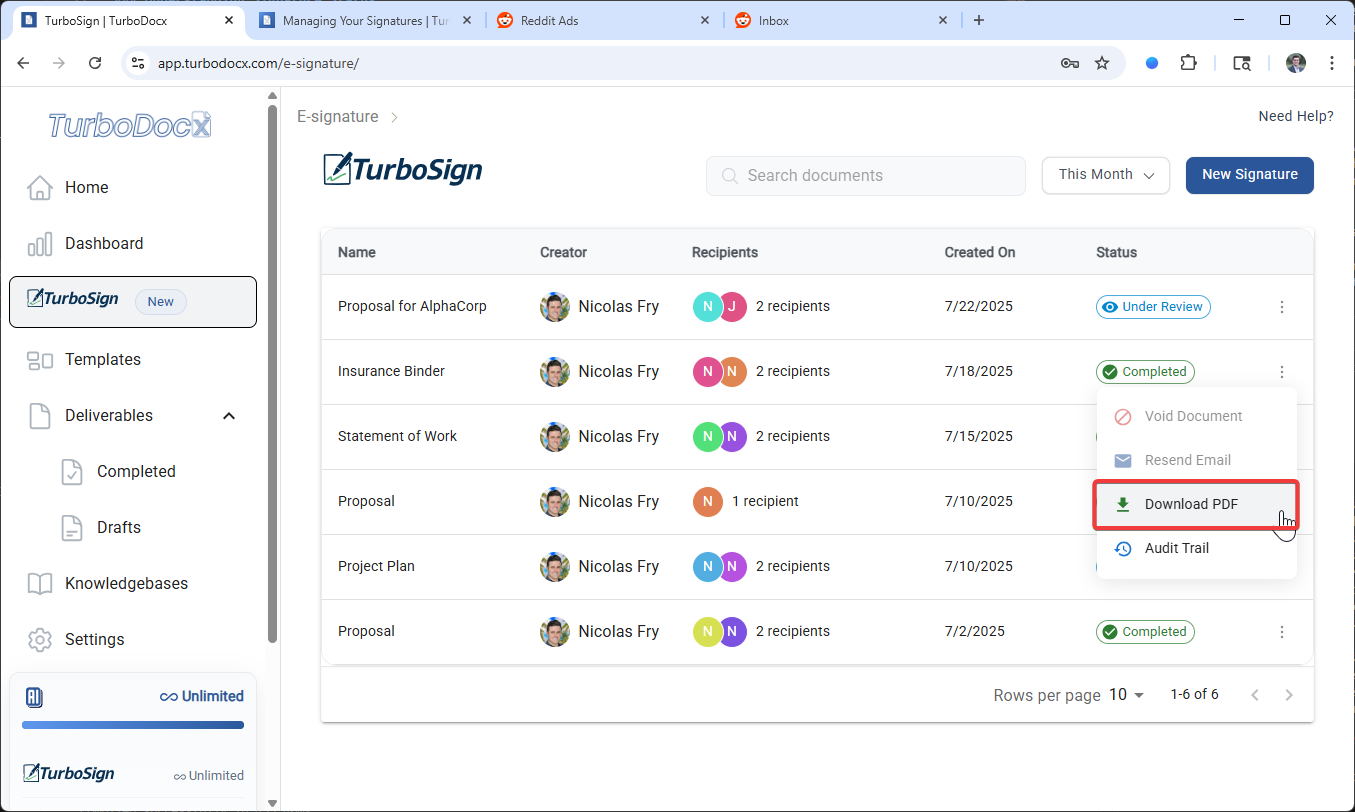1355x812 pixels.
Task: Click the Unlimited label next to AI
Action: click(x=202, y=696)
